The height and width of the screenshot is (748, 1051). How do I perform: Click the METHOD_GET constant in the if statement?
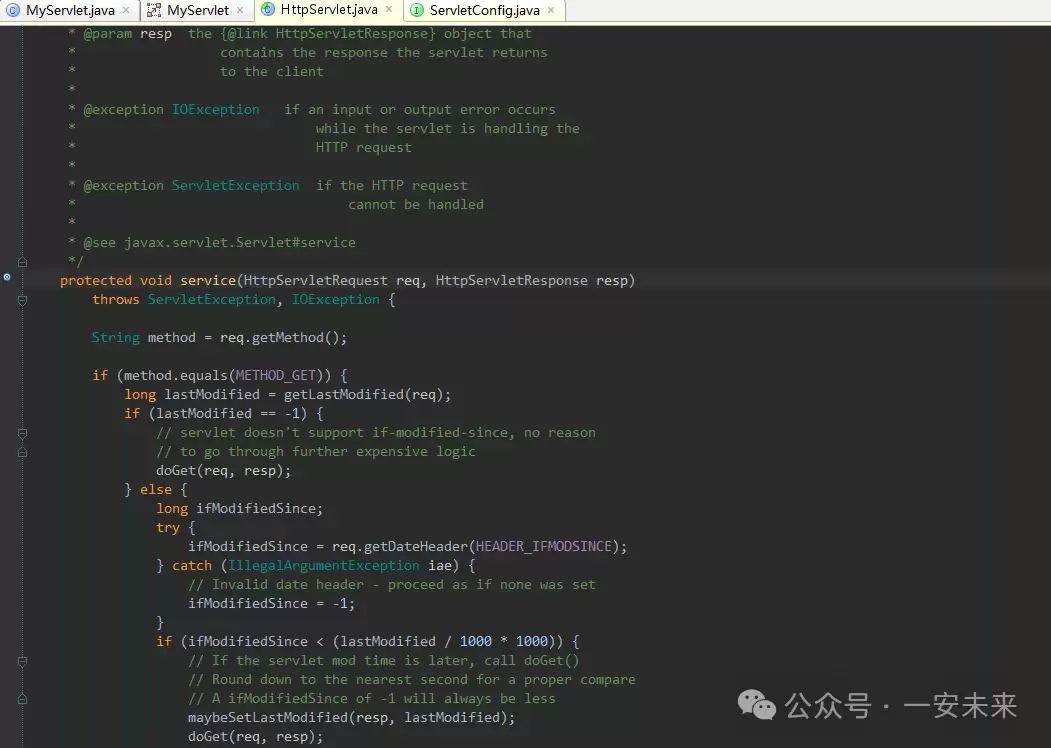[x=283, y=376]
